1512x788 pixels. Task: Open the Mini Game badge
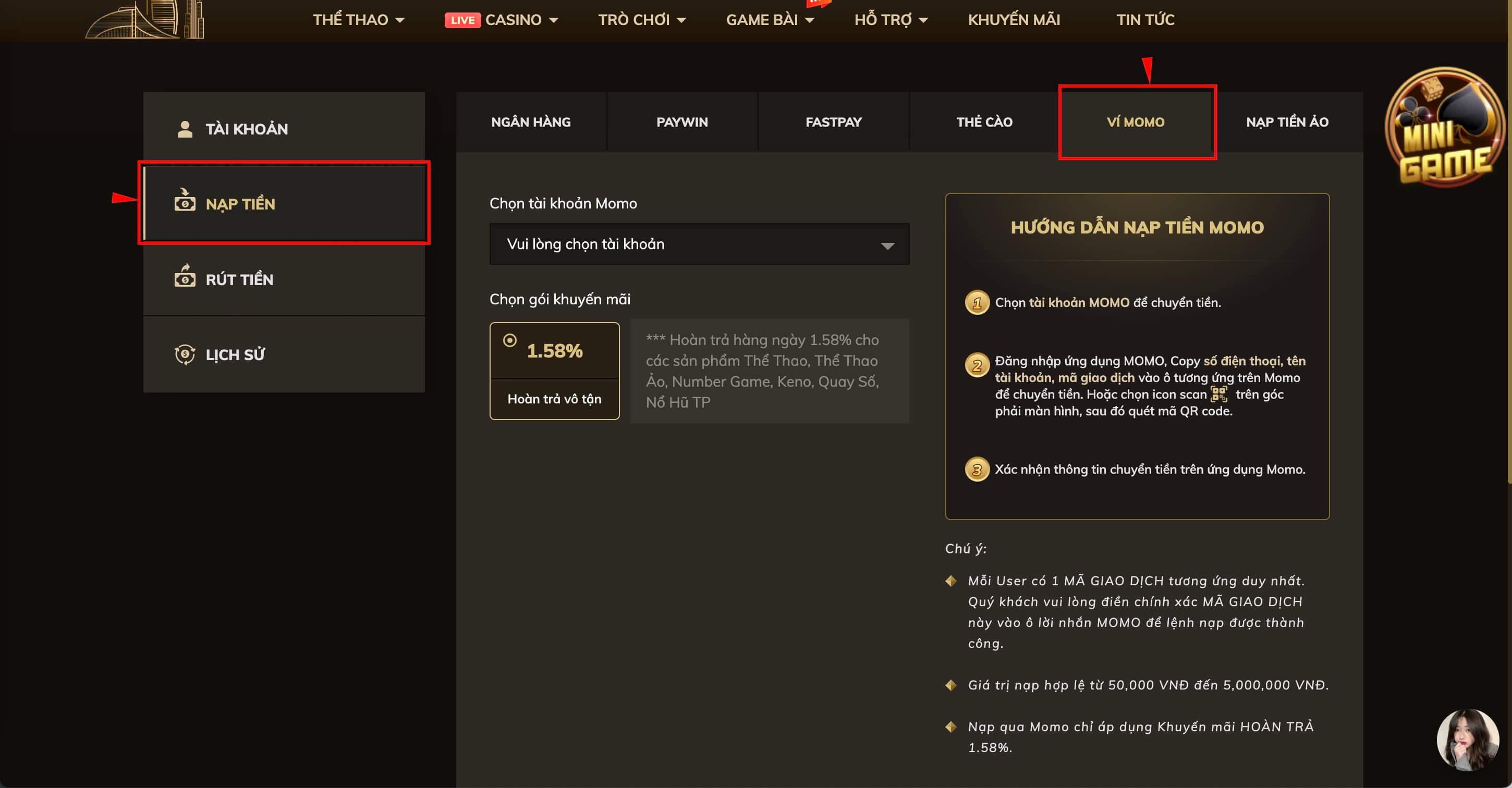pos(1445,127)
